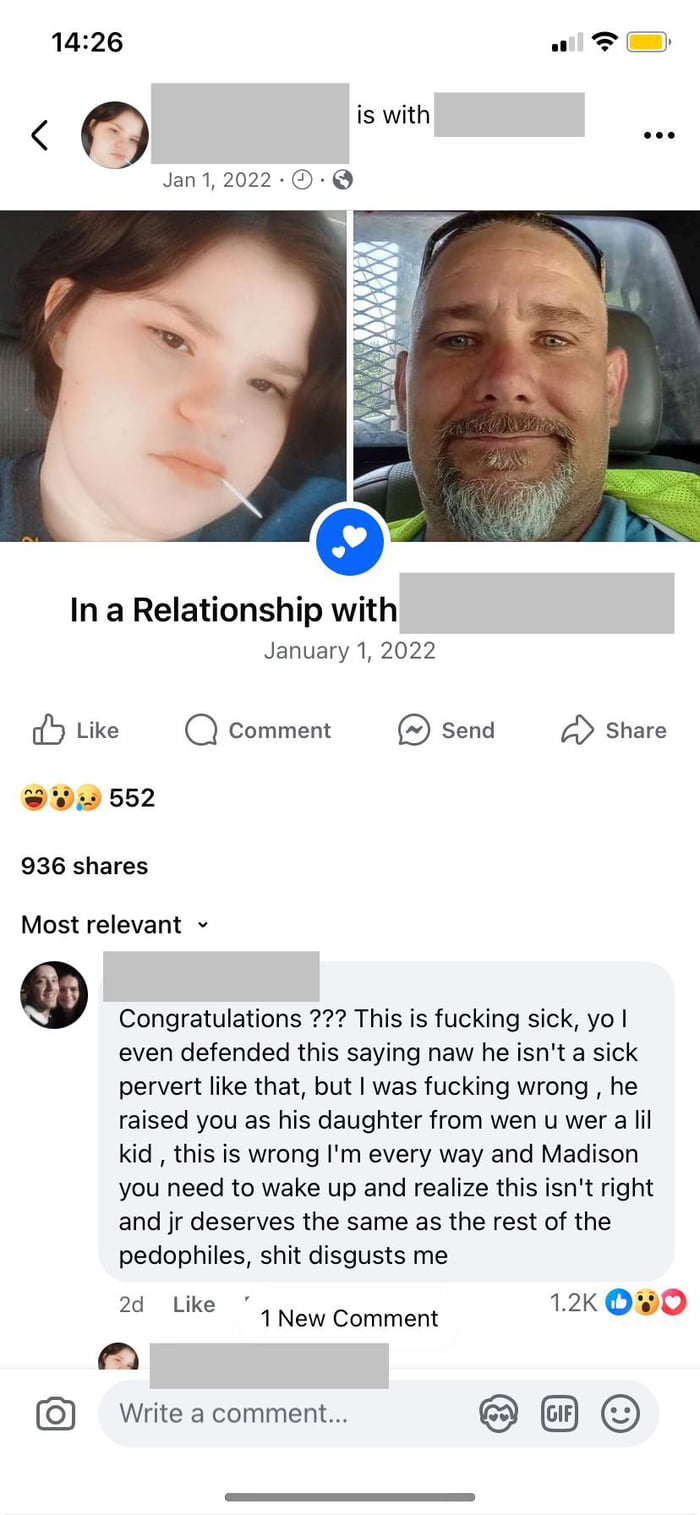
Task: Tap the blue heart relationship badge
Action: pyautogui.click(x=350, y=541)
